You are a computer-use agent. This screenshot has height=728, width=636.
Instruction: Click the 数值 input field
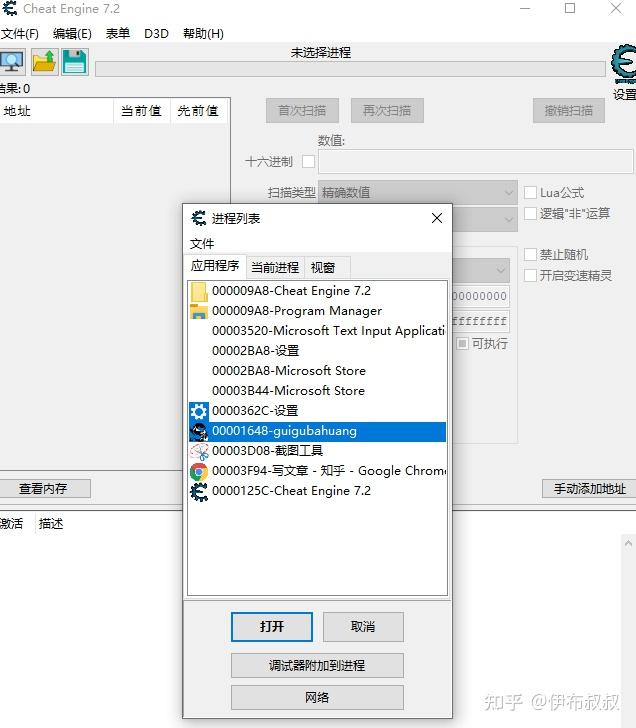tap(475, 162)
